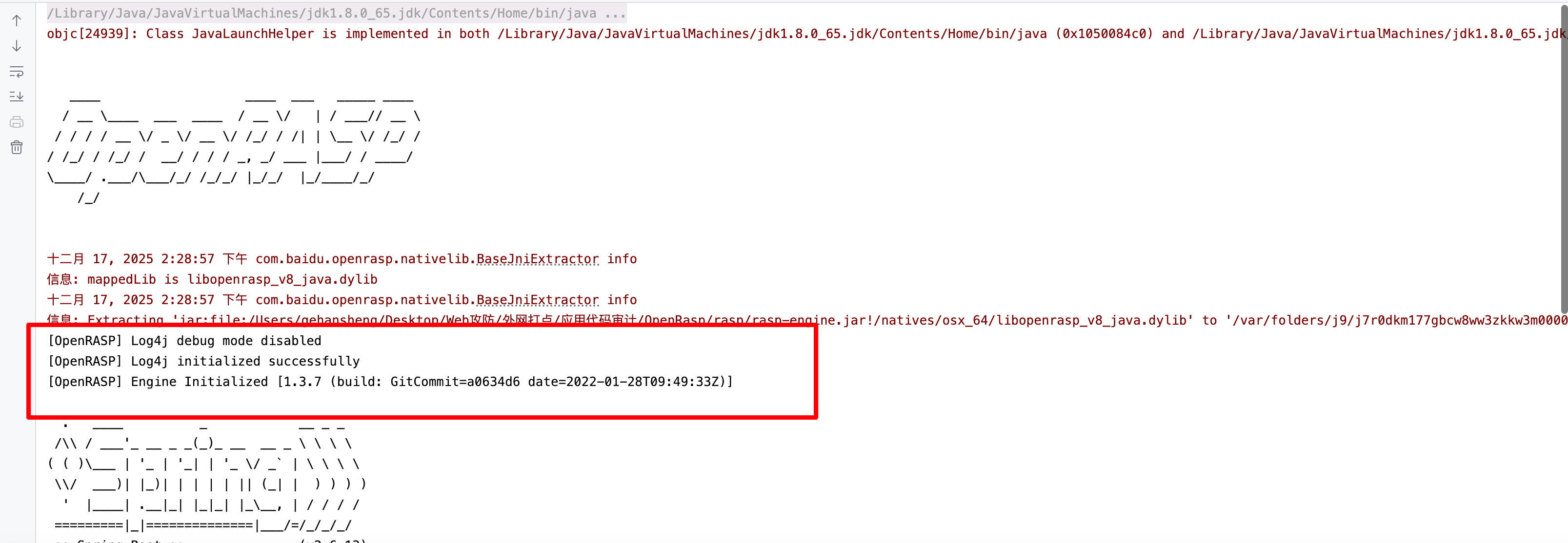Click the 'Engine Initialized [1.3.7' log line

(390, 382)
